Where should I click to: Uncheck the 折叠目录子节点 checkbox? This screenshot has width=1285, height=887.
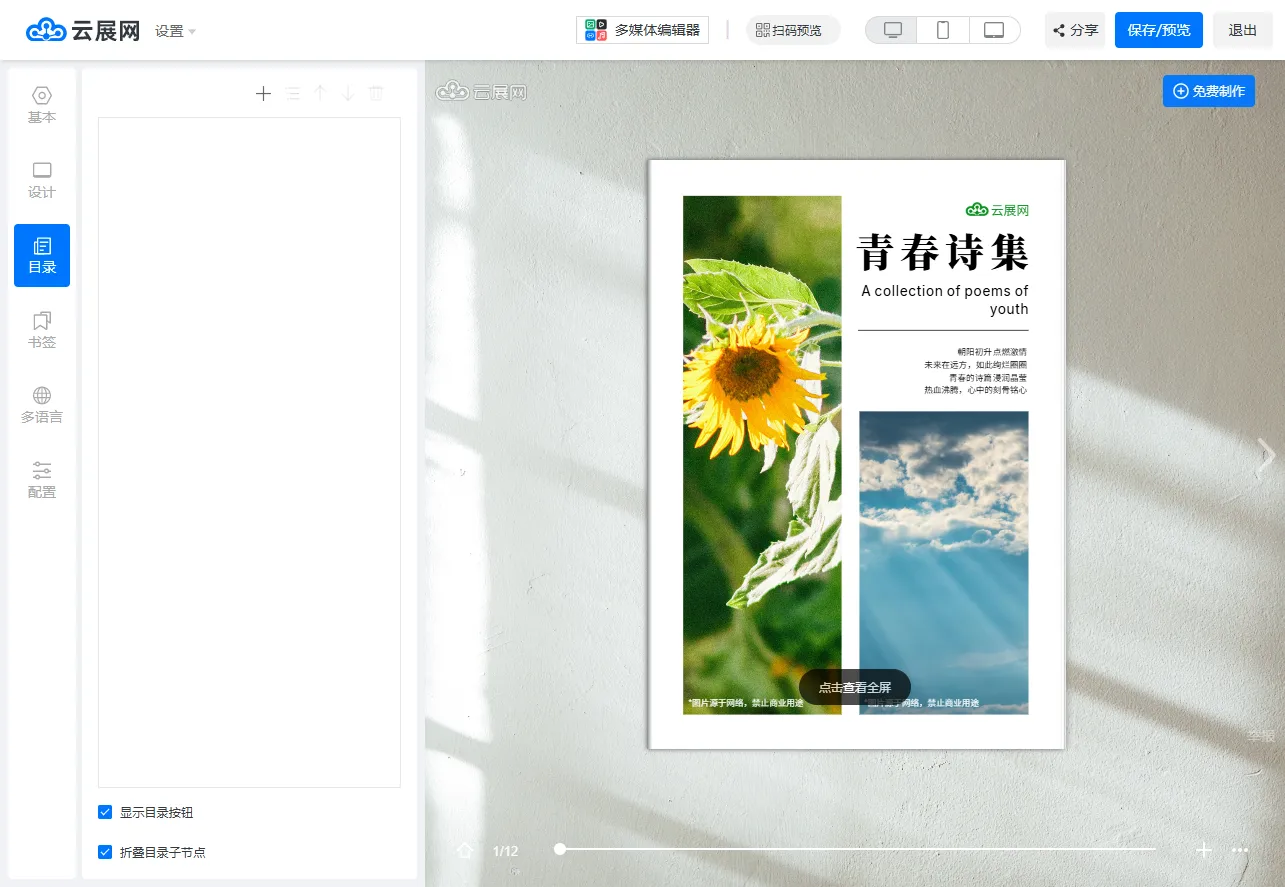point(105,852)
